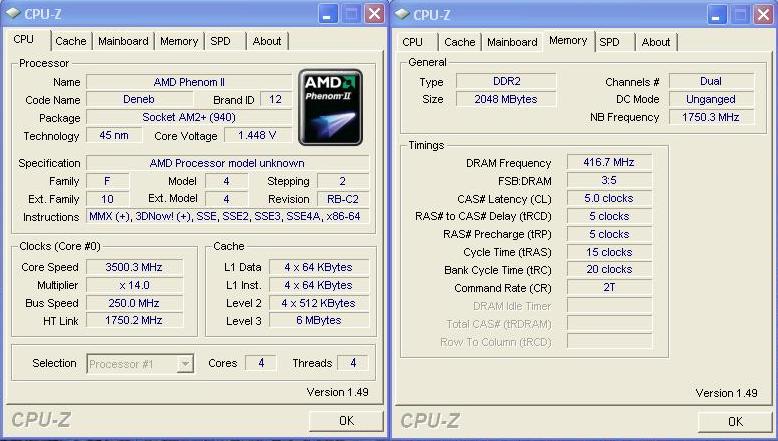This screenshot has height=441, width=778.
Task: Click HT Link value 1750.2 MHz
Action: [x=134, y=320]
